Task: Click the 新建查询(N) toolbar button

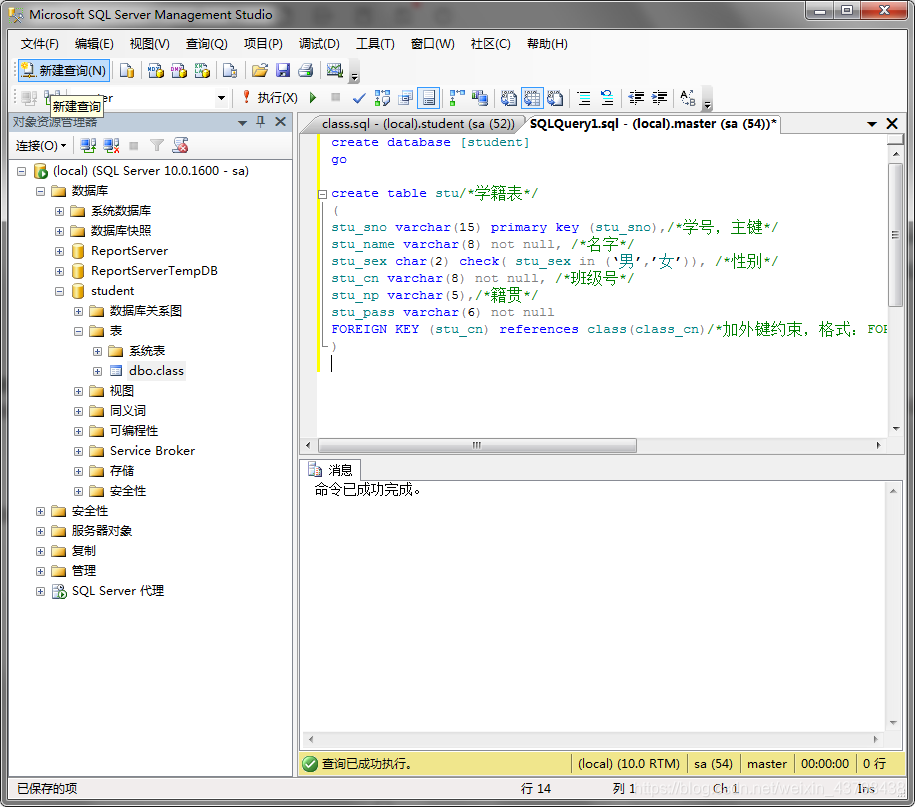Action: 64,71
